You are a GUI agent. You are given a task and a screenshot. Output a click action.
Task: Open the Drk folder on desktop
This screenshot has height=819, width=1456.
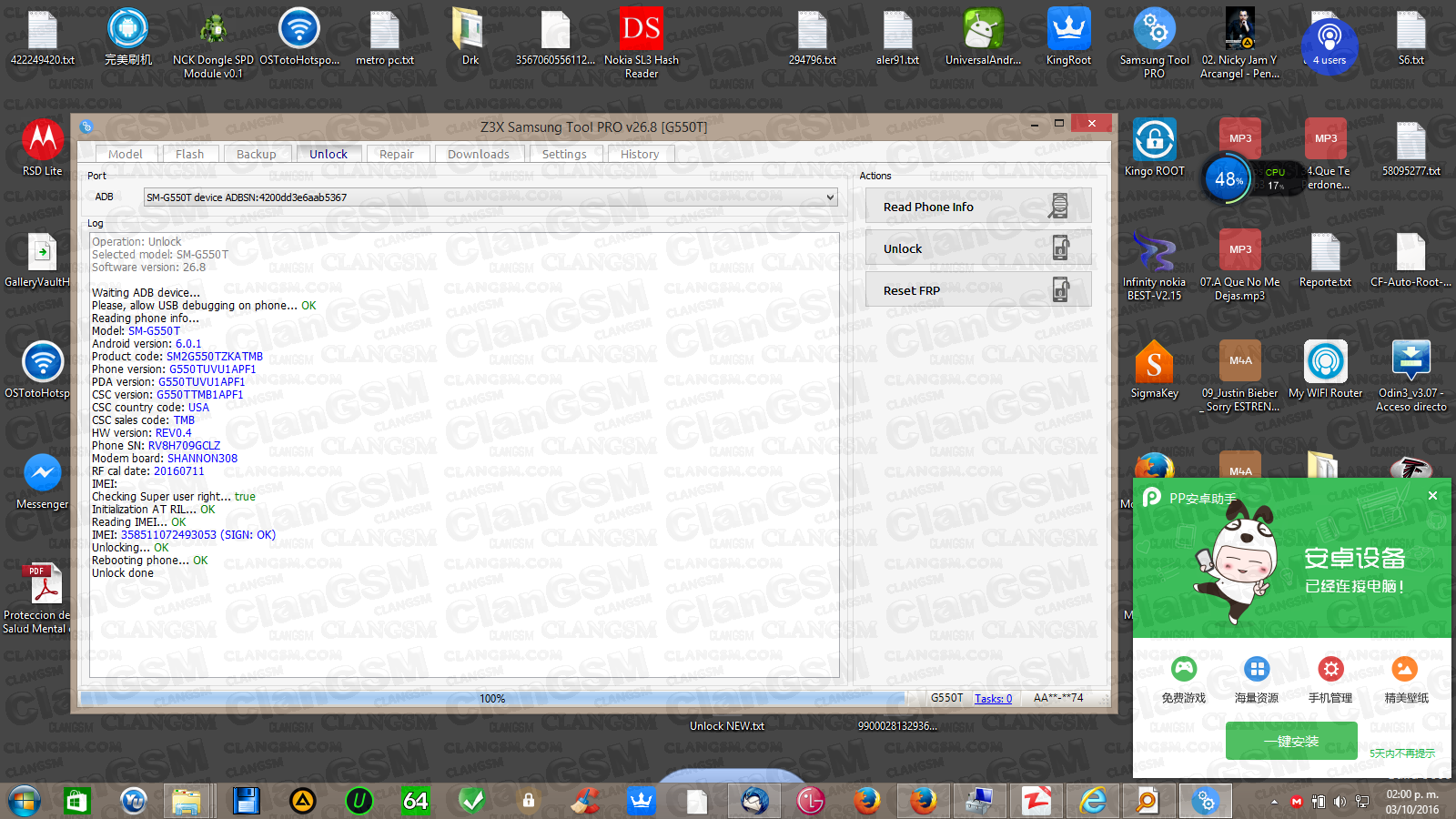470,38
